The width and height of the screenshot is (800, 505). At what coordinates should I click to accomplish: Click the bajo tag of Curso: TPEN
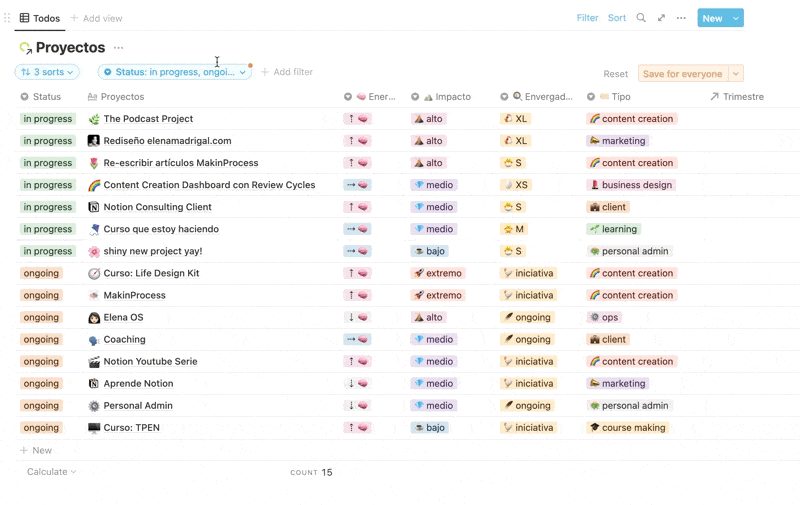(x=430, y=428)
